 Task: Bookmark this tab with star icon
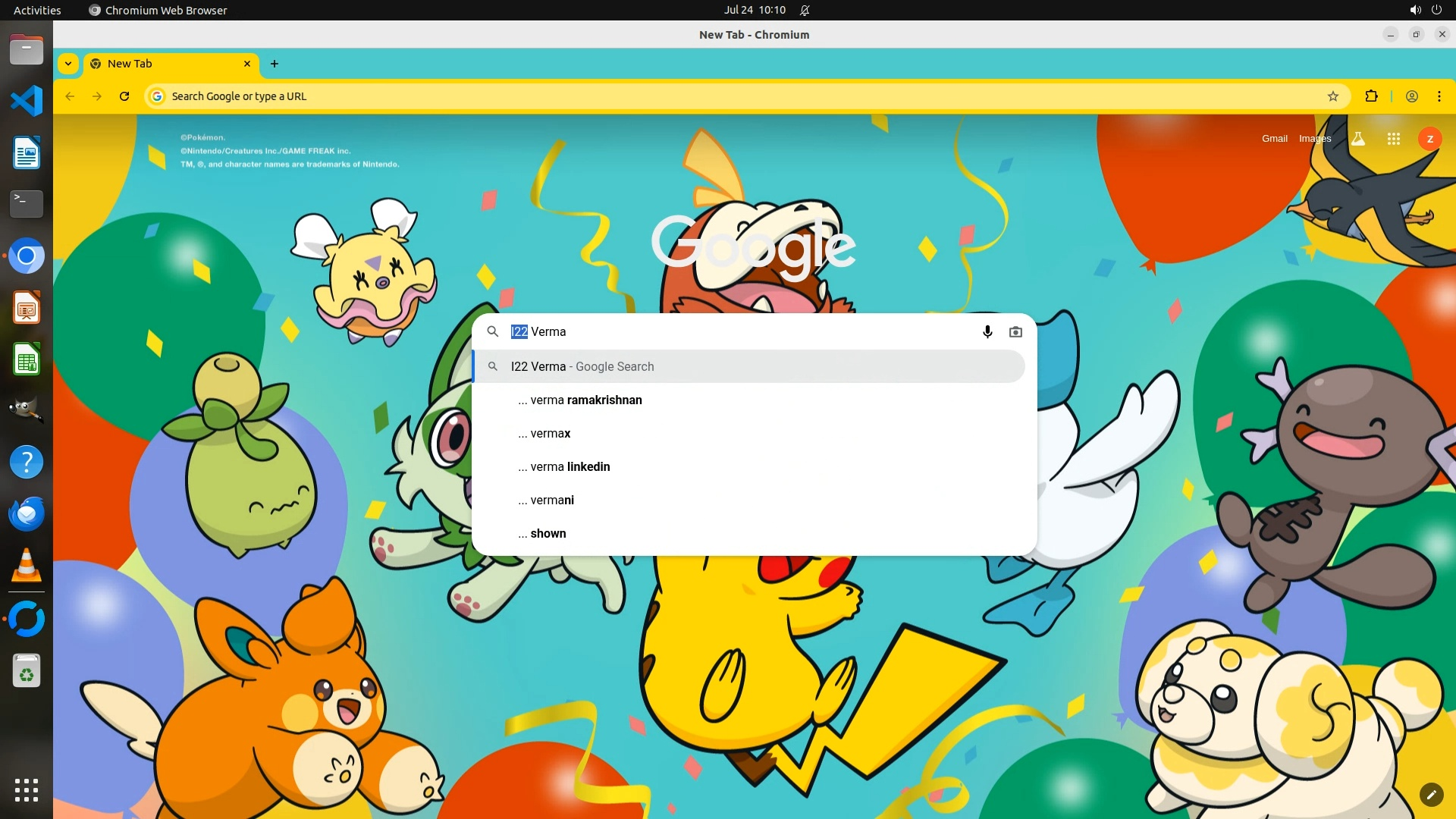point(1333,96)
